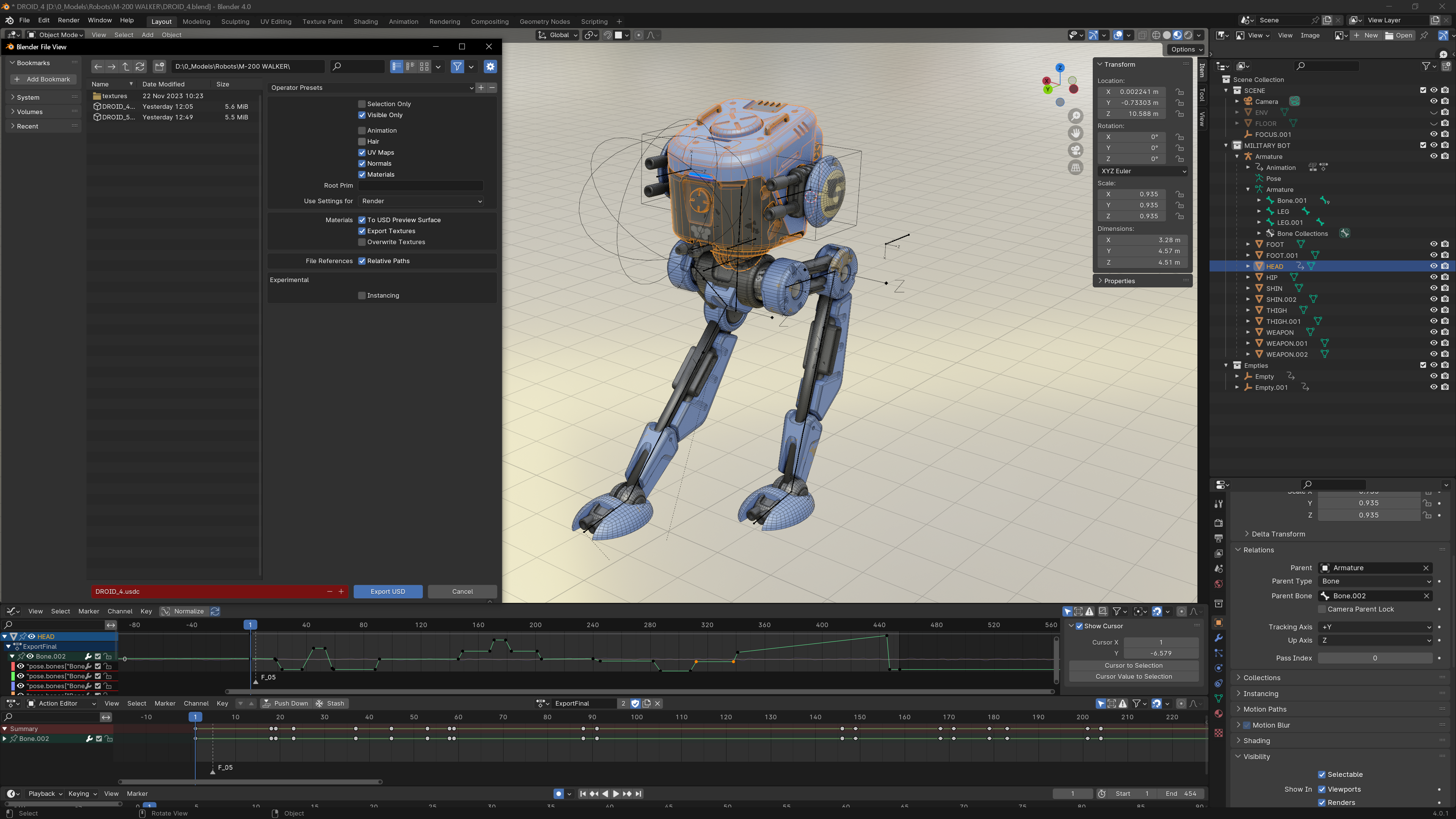Viewport: 1456px width, 819px height.
Task: Expand Delta Transform panel
Action: [1277, 534]
